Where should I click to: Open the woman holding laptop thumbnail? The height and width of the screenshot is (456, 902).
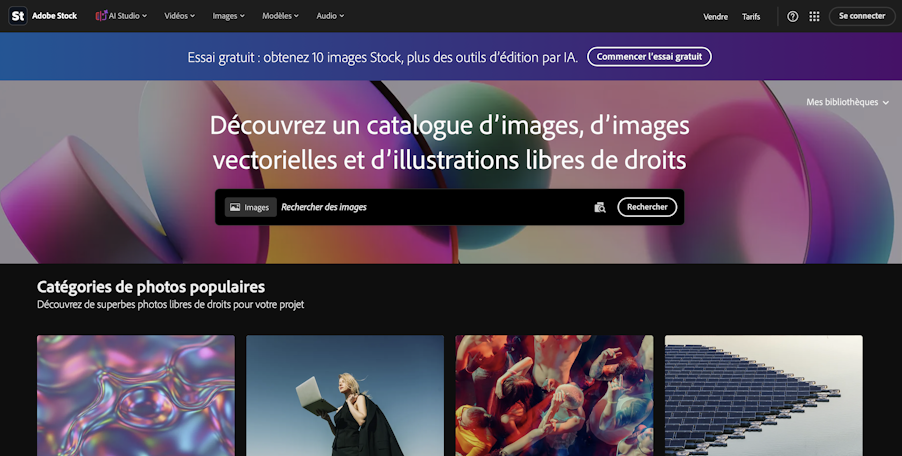[345, 396]
